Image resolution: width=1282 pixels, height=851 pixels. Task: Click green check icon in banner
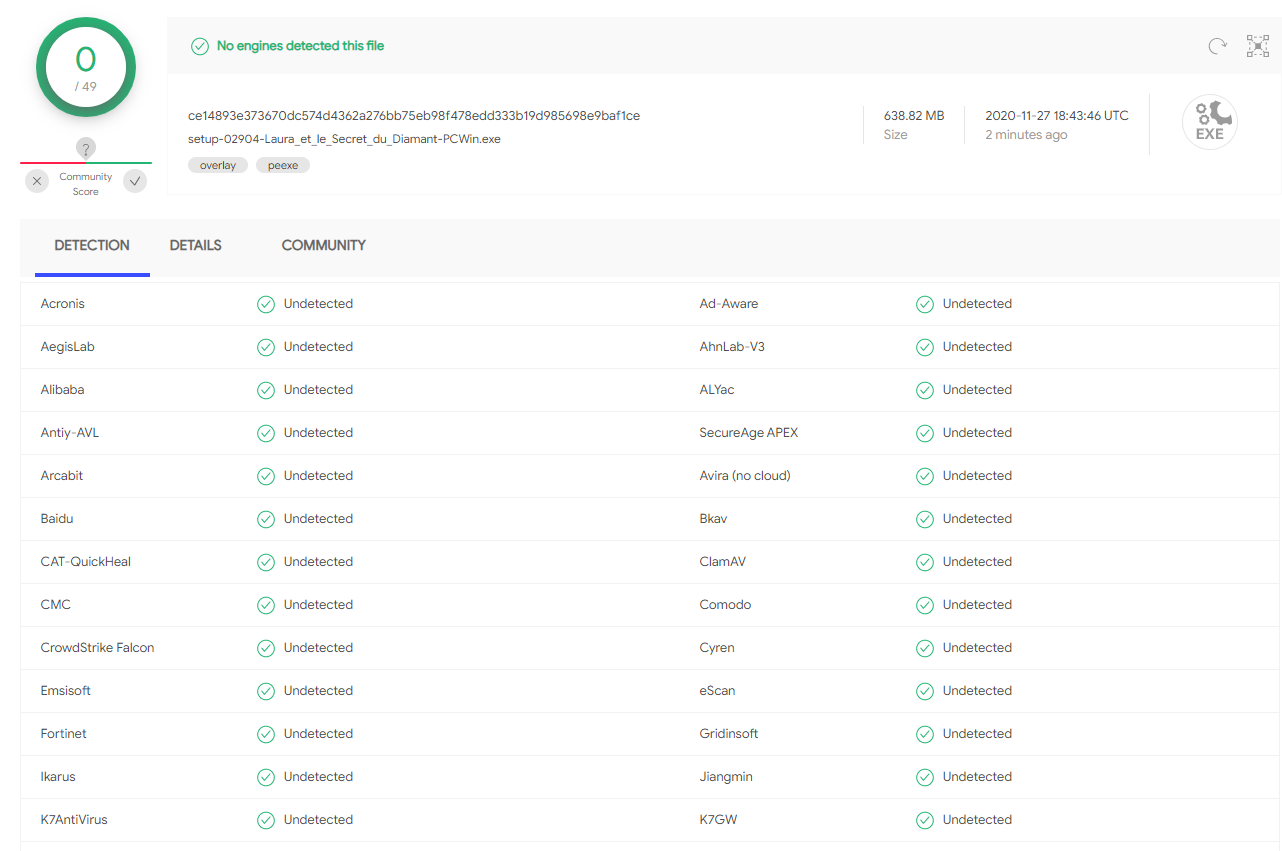[200, 46]
